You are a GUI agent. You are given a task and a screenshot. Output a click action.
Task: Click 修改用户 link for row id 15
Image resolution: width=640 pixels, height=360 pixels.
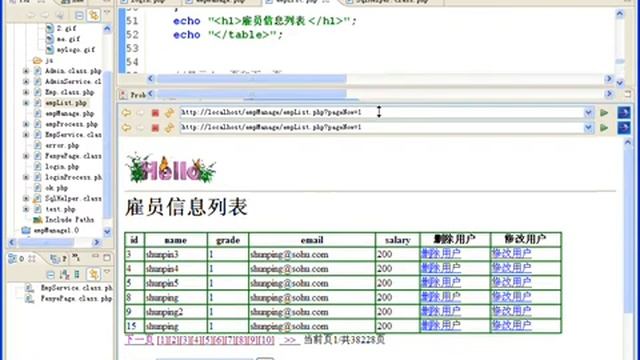[511, 326]
